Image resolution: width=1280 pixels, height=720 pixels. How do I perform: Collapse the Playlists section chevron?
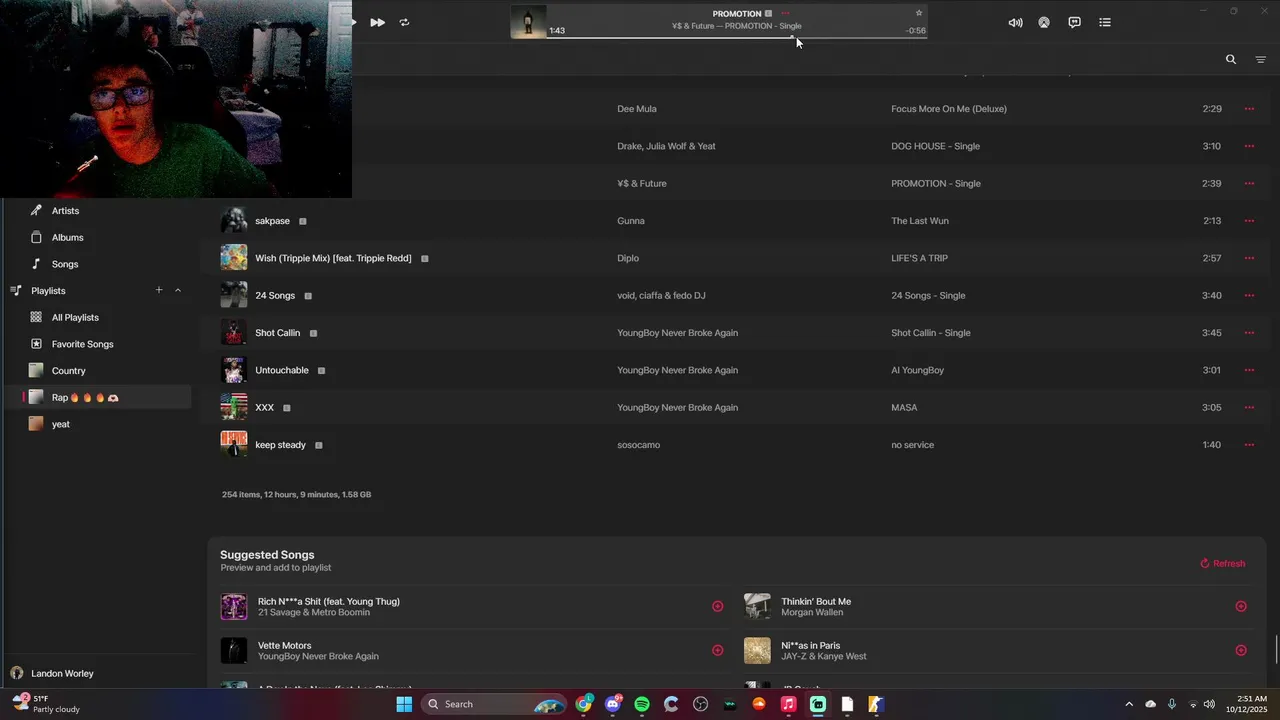(x=178, y=290)
